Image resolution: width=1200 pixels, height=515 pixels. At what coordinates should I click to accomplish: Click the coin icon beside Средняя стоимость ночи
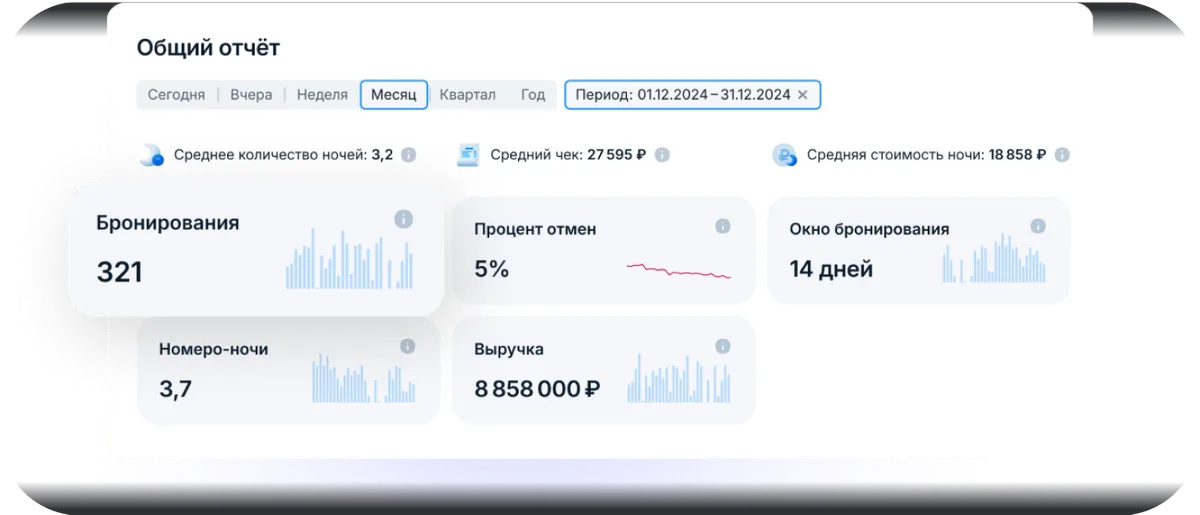(x=784, y=155)
